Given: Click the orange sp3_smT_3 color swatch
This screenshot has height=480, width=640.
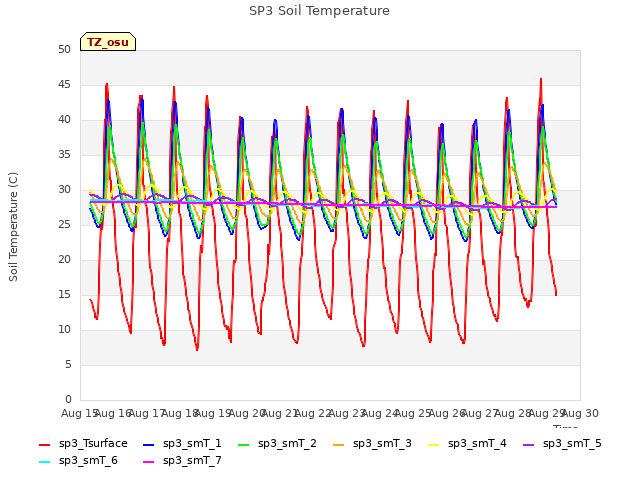Looking at the screenshot, I should [339, 444].
